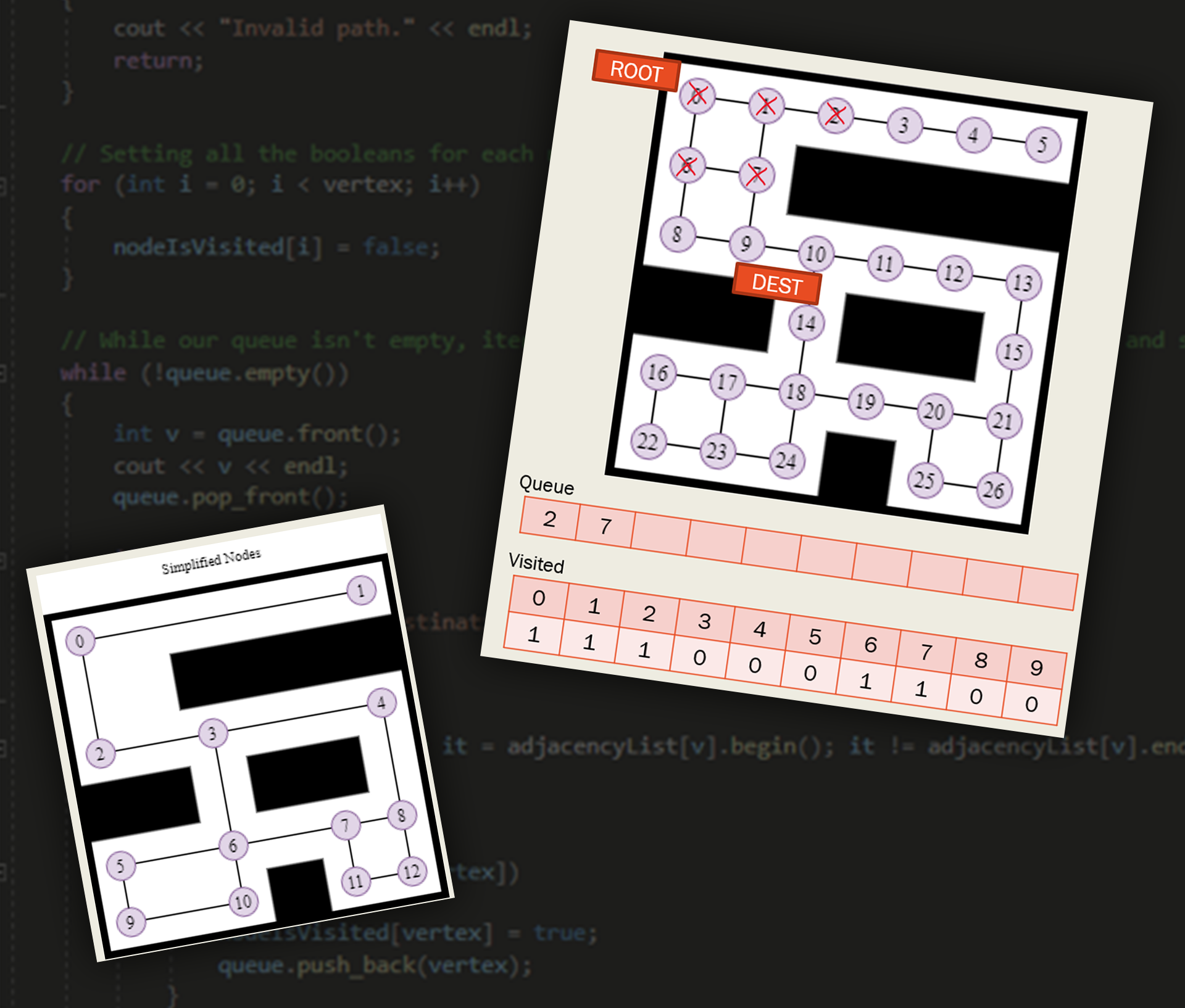
Task: Select crossed-out node 1 in the maze graph
Action: pos(767,106)
